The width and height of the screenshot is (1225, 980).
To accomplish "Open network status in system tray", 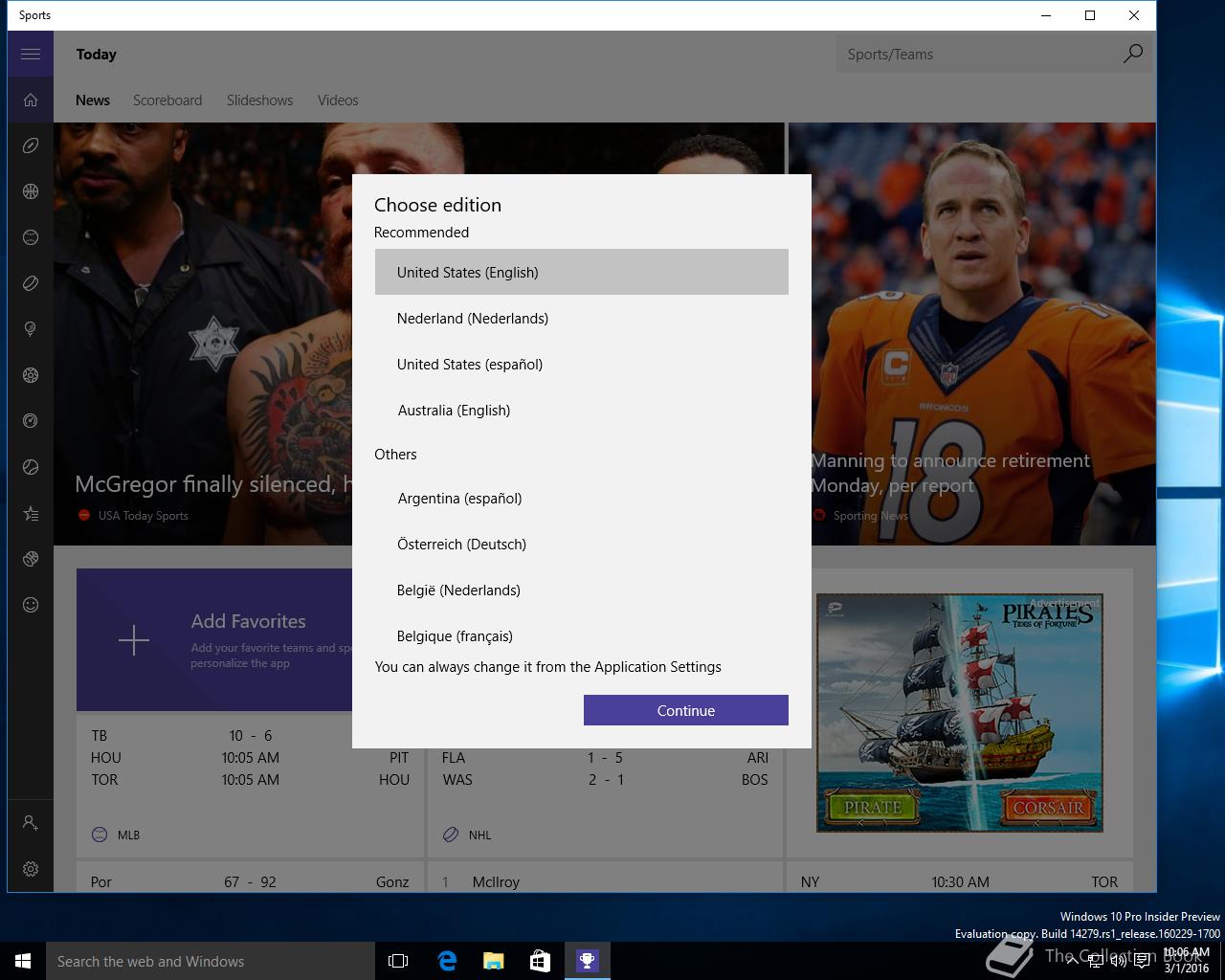I will 1095,961.
